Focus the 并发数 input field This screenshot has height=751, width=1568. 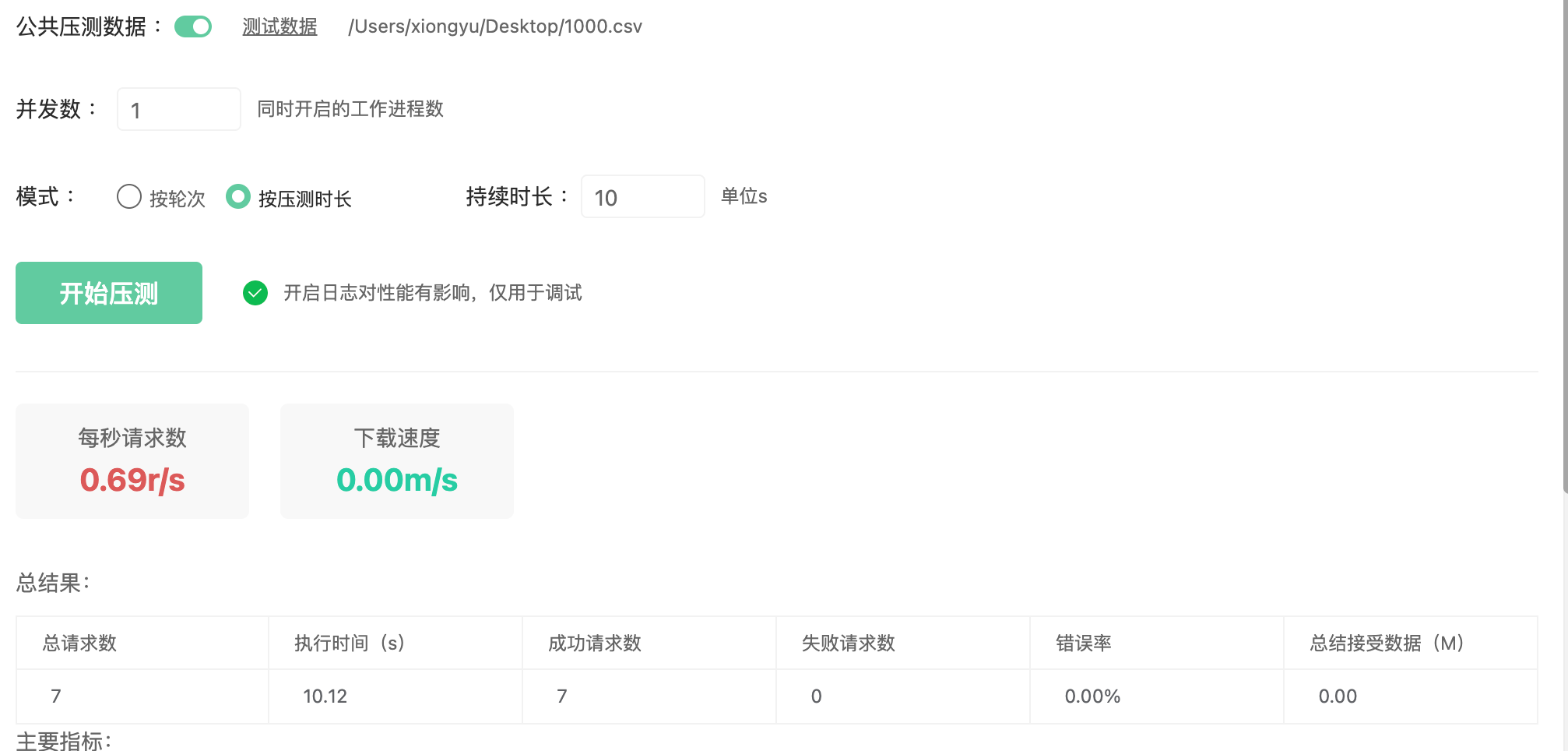click(179, 109)
